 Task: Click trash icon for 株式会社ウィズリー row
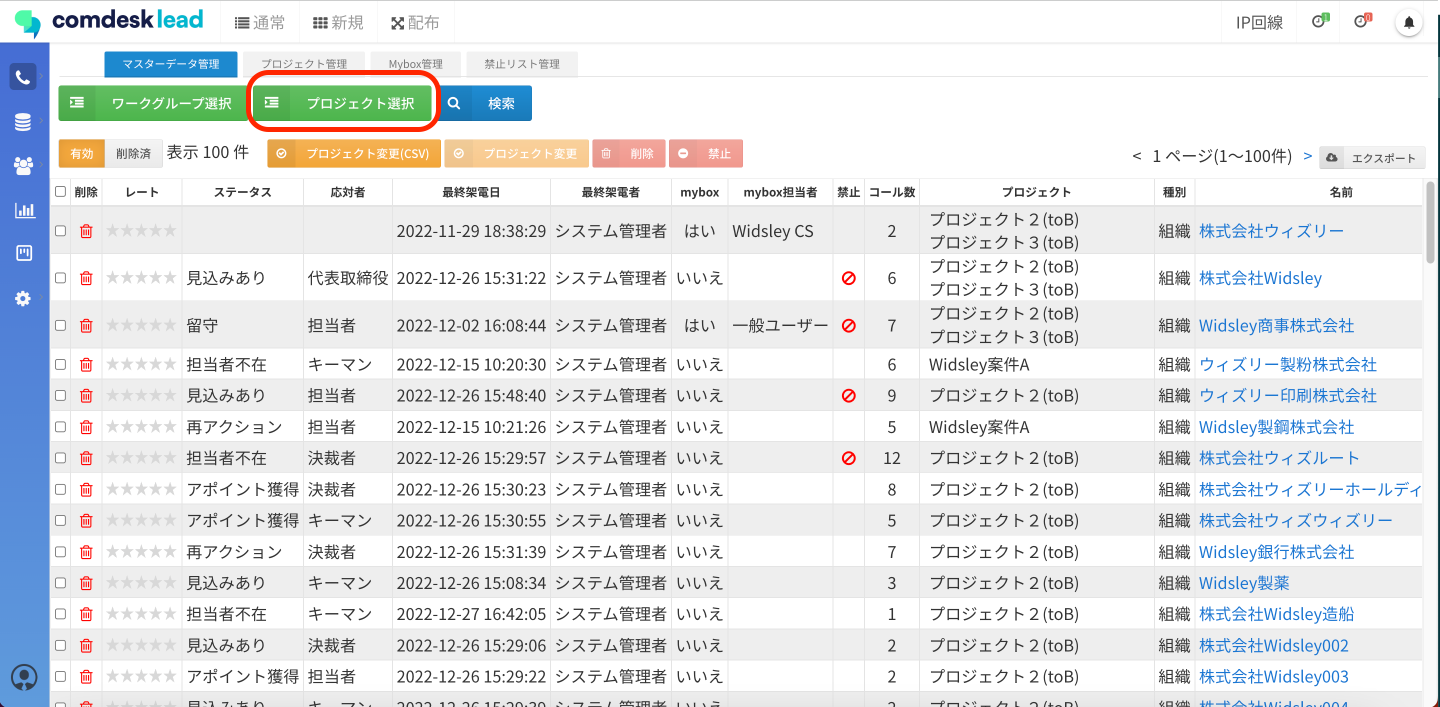[x=86, y=231]
